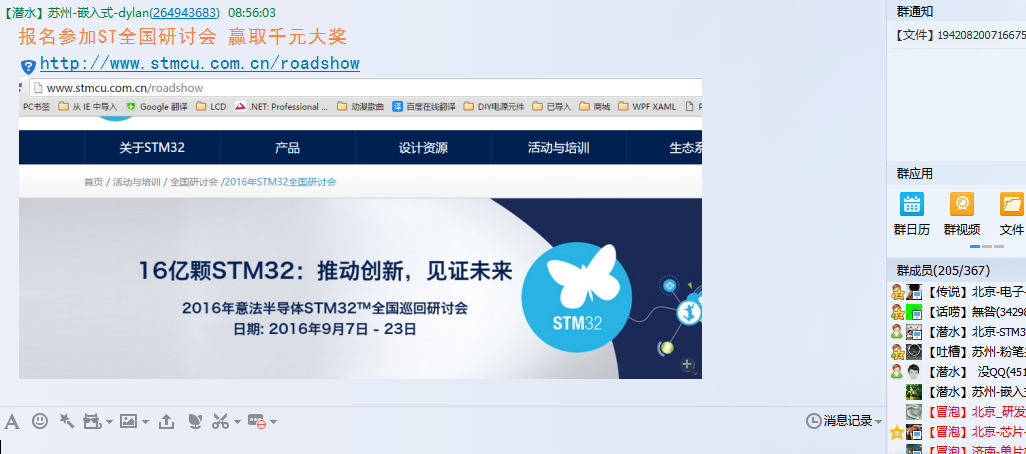
Task: Open the 群视频 webcam app icon
Action: coord(962,204)
